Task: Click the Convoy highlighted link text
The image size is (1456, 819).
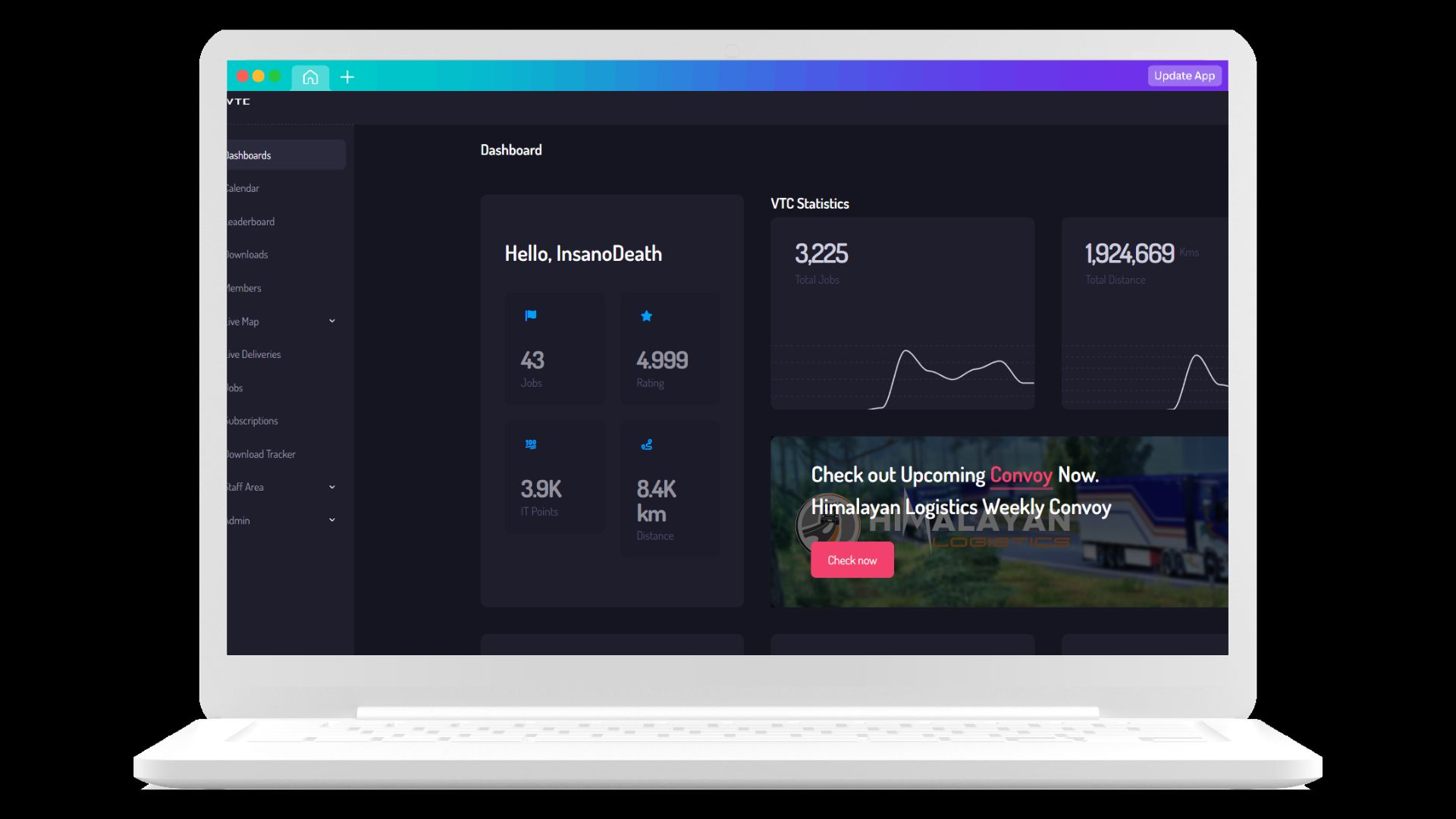Action: tap(1021, 475)
